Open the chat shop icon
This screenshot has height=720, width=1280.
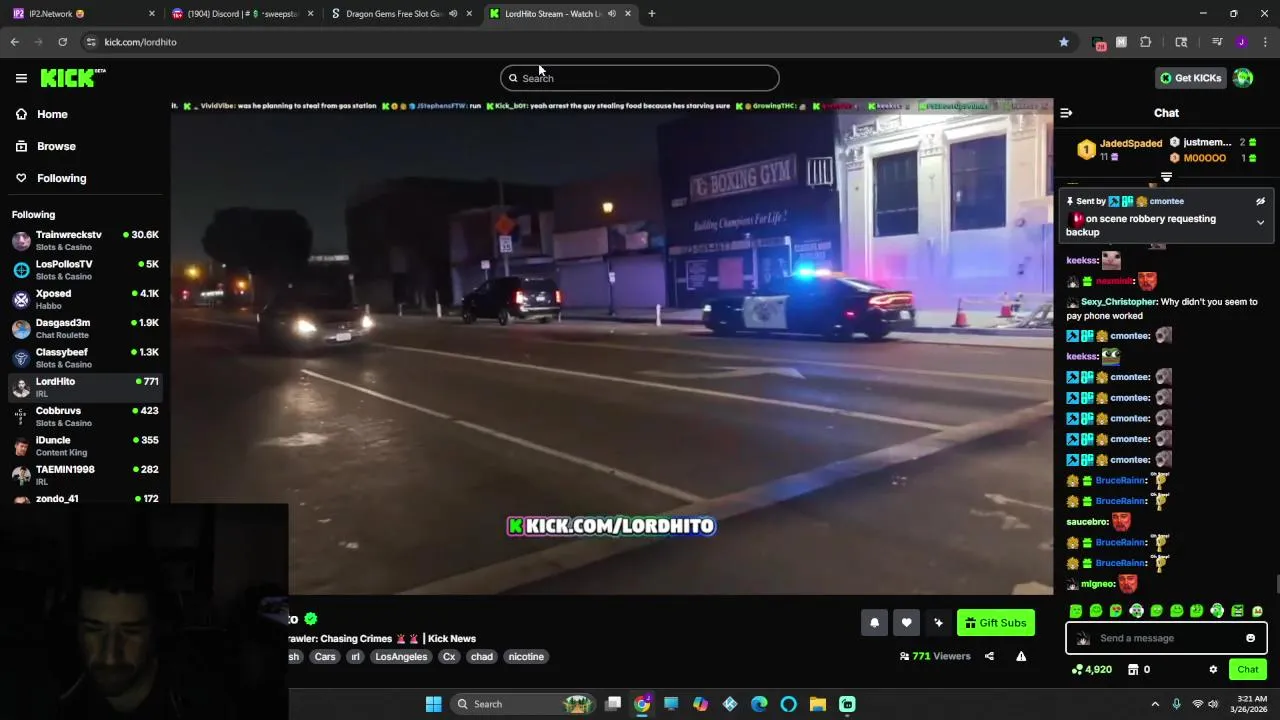click(x=1133, y=669)
